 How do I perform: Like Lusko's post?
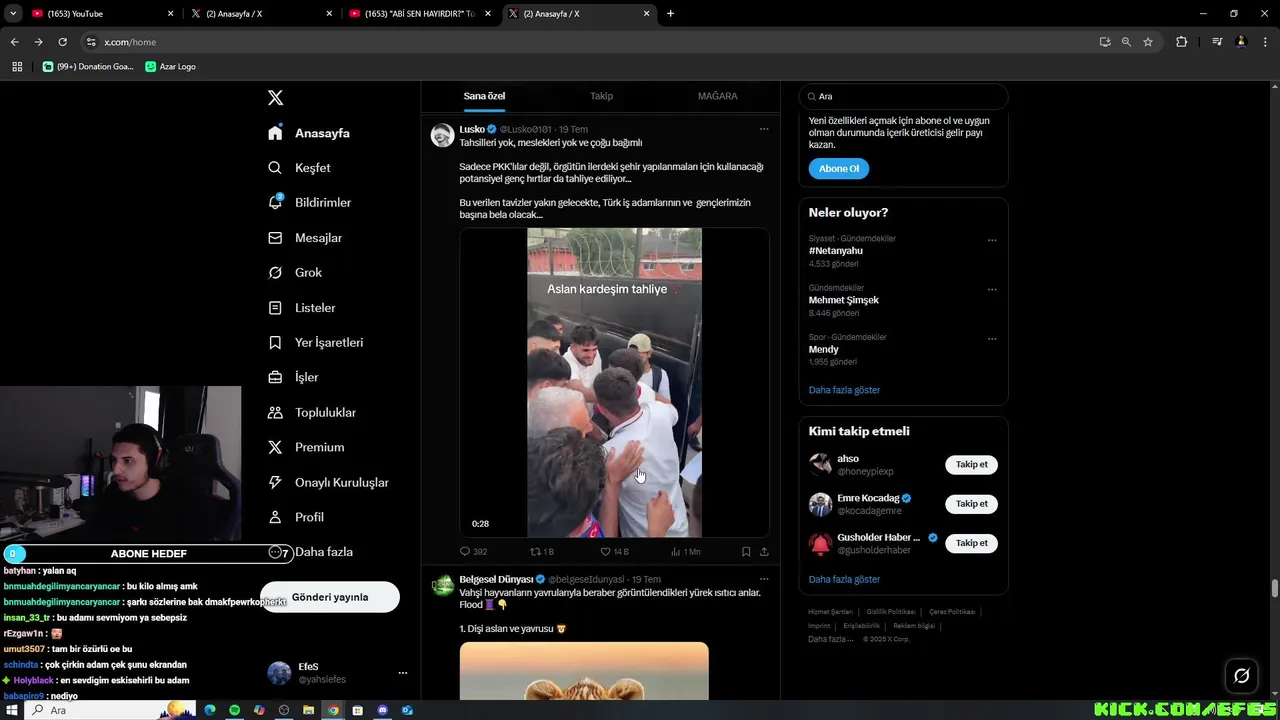coord(614,552)
